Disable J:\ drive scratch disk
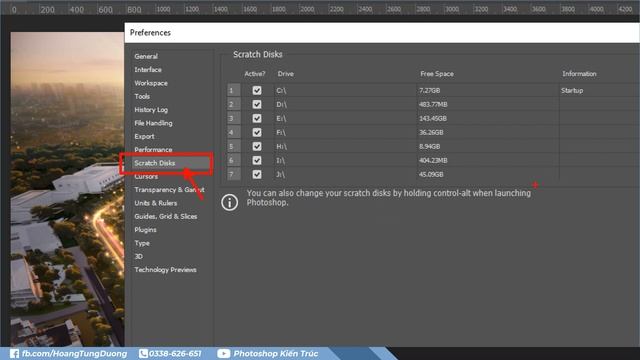The height and width of the screenshot is (360, 640). point(257,174)
